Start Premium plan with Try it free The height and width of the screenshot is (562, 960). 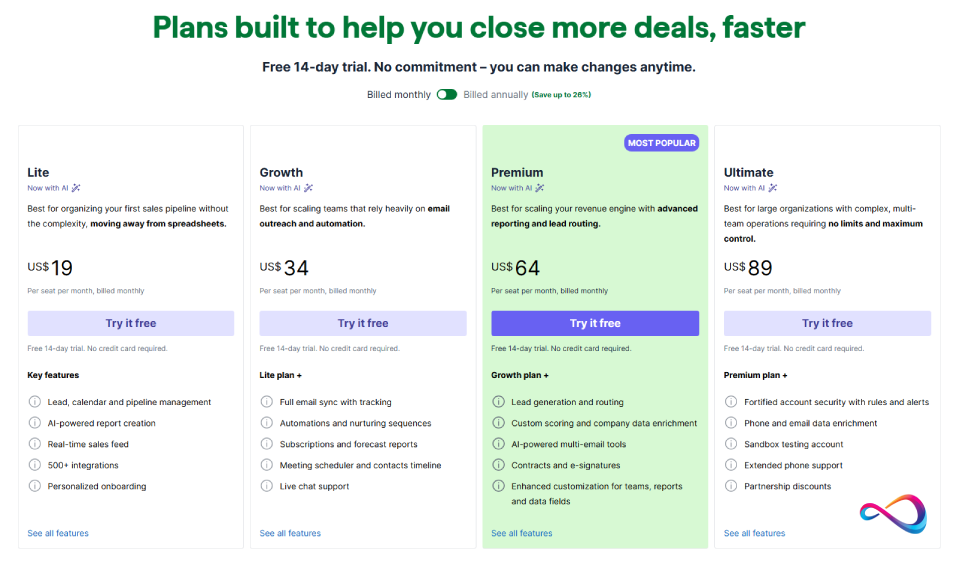tap(595, 323)
